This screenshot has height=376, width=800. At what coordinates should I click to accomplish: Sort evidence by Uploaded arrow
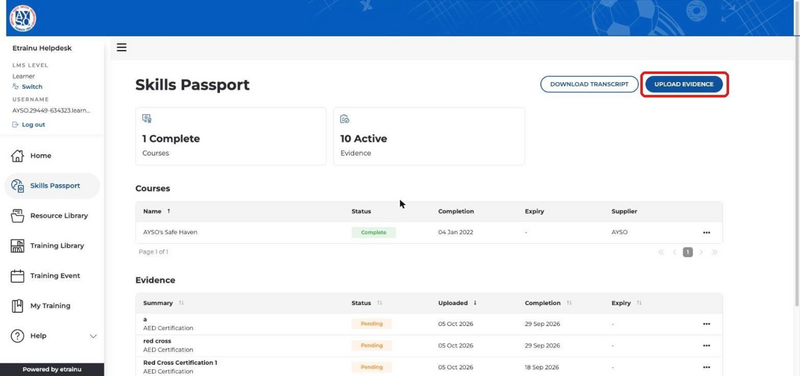(x=475, y=303)
